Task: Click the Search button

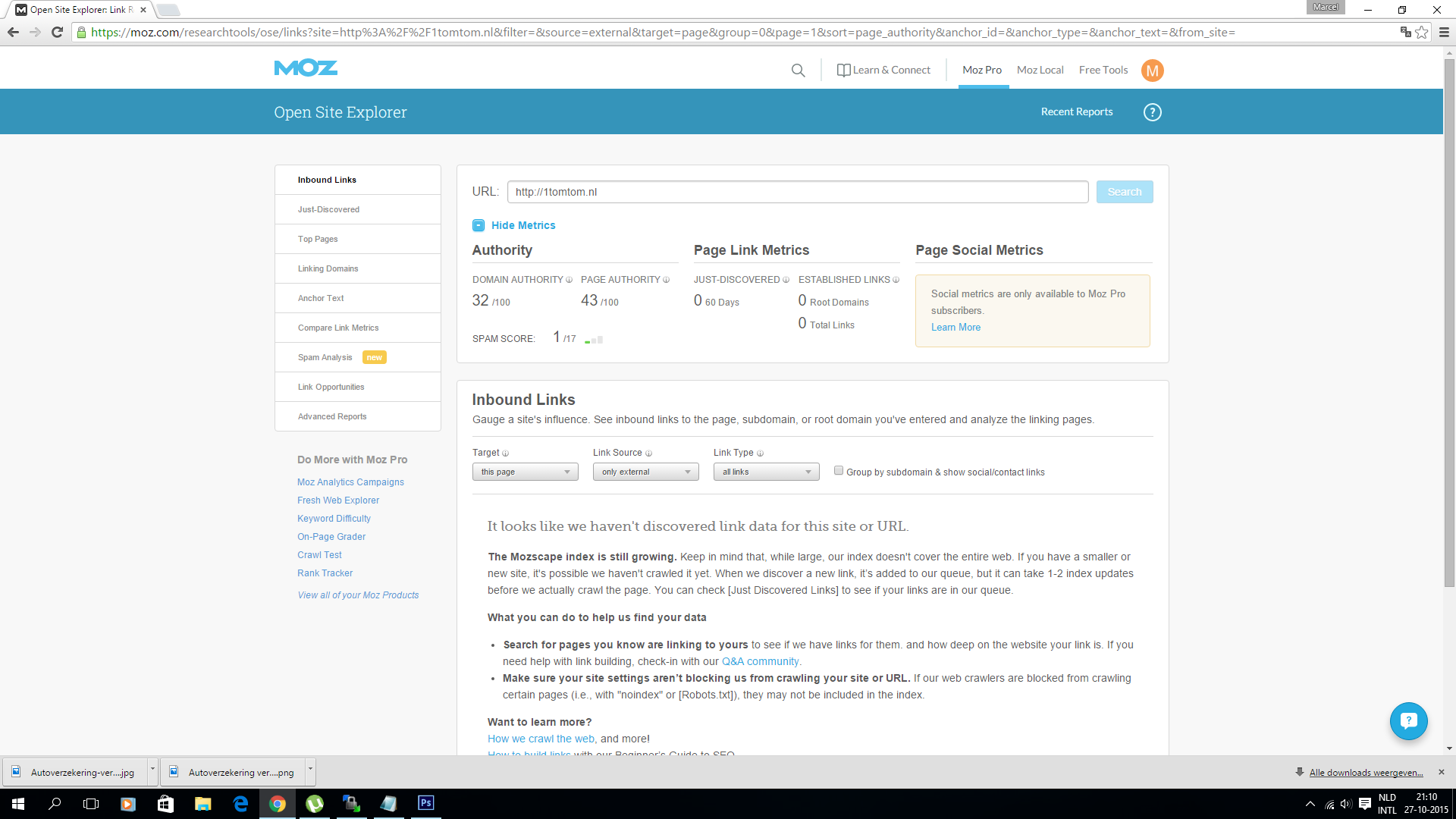Action: tap(1125, 192)
